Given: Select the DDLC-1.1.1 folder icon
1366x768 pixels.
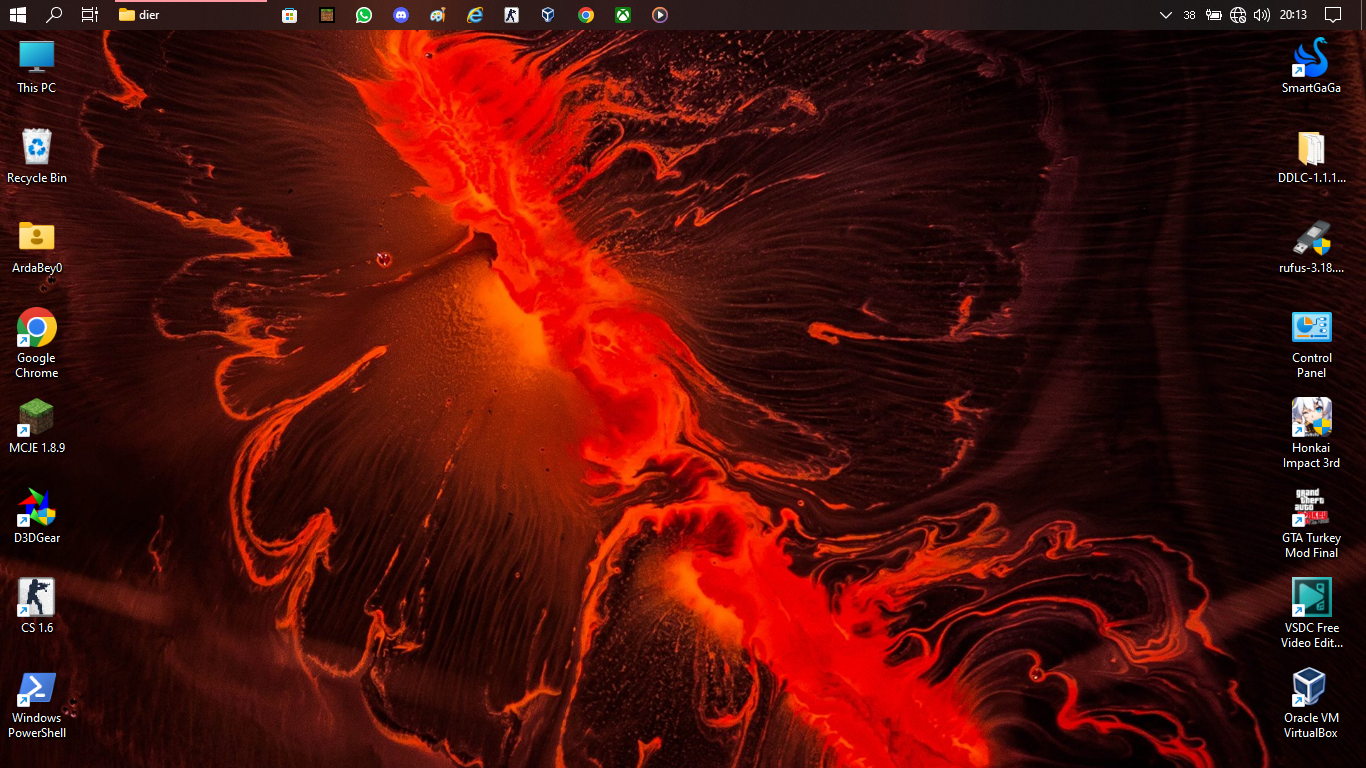Looking at the screenshot, I should click(1311, 157).
